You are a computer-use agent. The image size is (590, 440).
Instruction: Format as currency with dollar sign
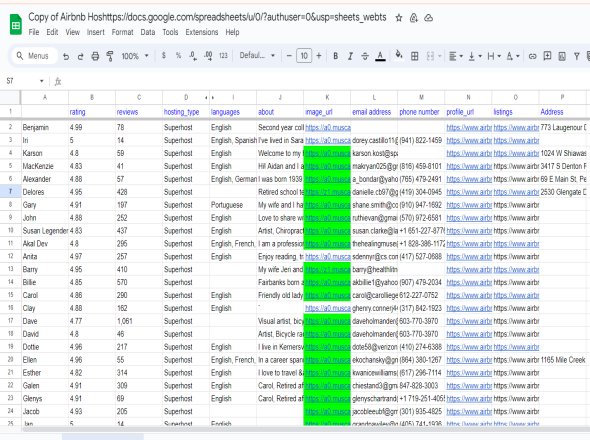tap(164, 56)
